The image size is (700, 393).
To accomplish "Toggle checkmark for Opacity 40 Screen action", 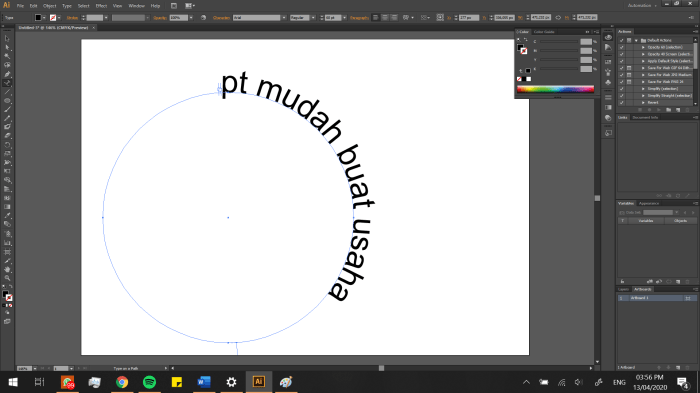I will (621, 54).
